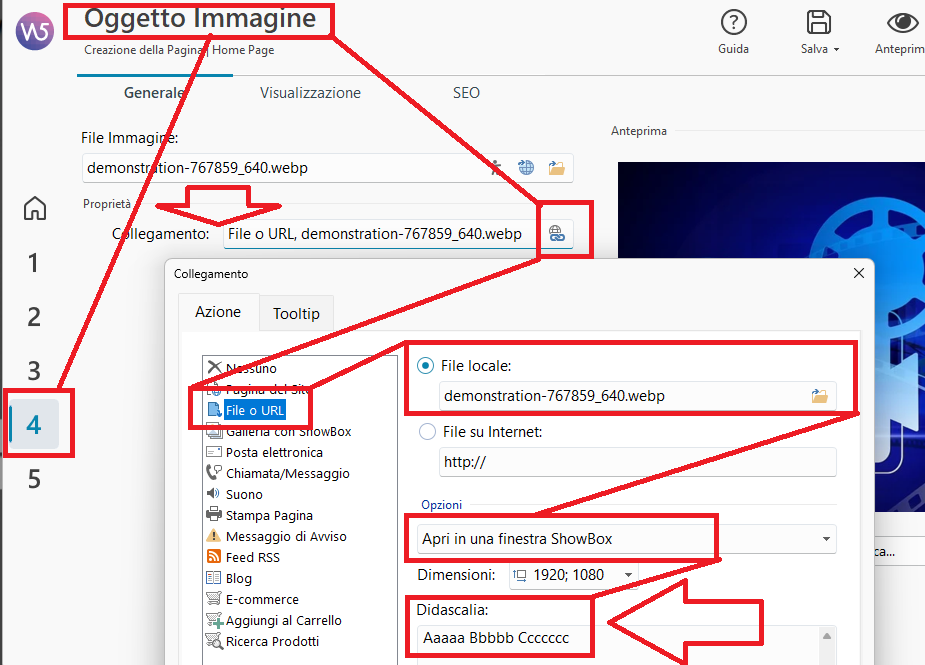The width and height of the screenshot is (925, 665).
Task: Open folder icon next to File Immagine field
Action: click(556, 168)
